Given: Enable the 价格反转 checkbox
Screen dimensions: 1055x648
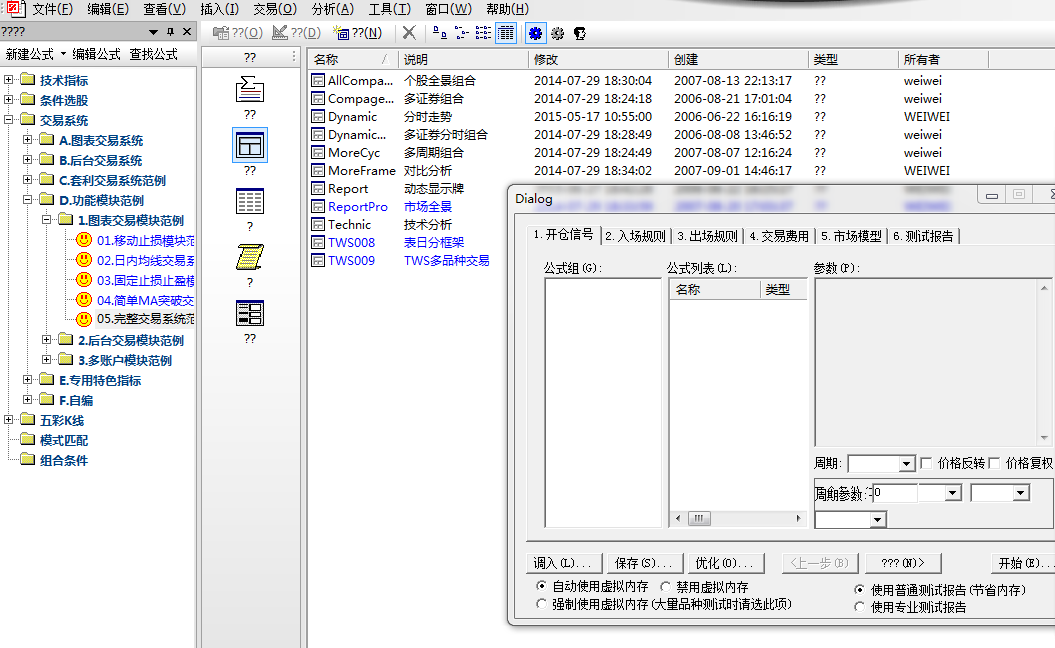Looking at the screenshot, I should pos(926,463).
